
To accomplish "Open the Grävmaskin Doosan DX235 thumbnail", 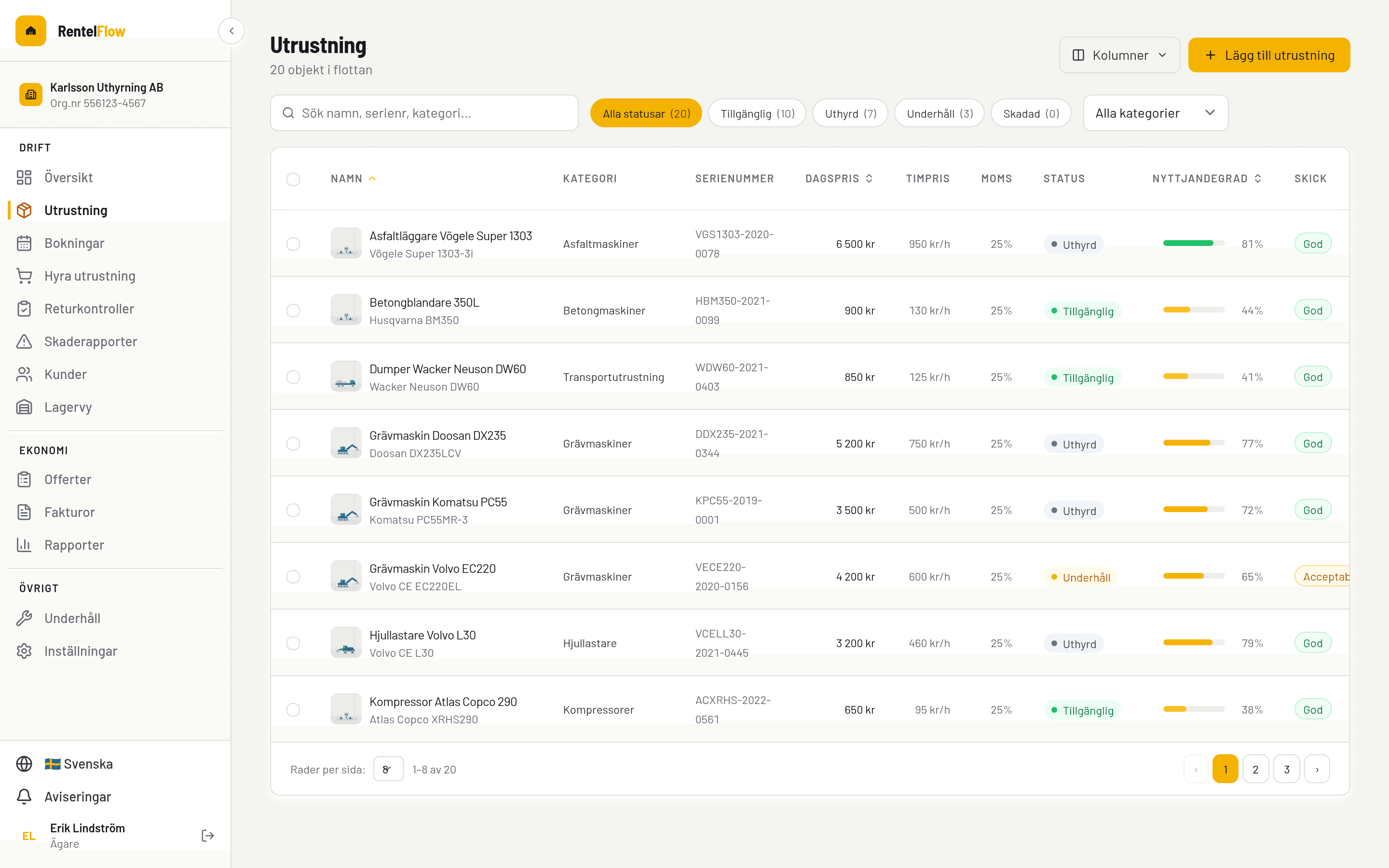I will pos(346,443).
